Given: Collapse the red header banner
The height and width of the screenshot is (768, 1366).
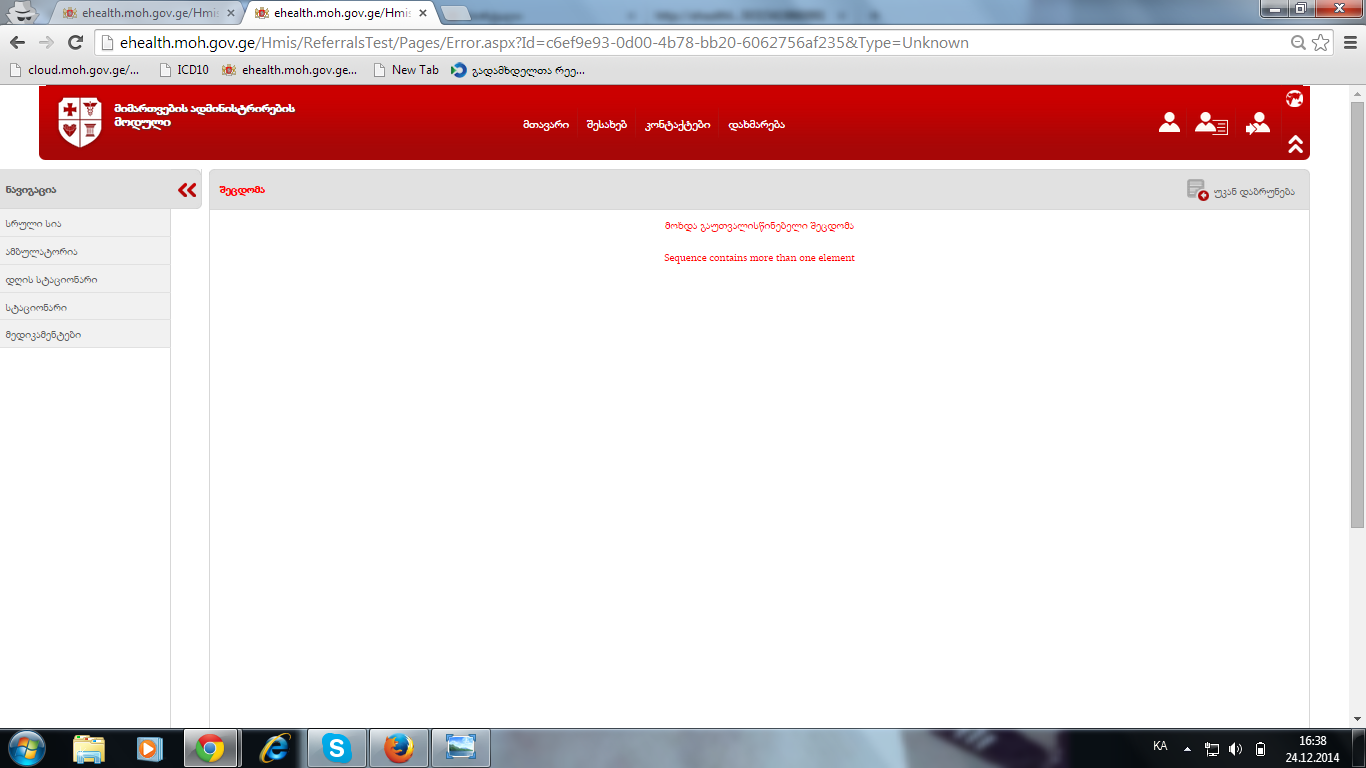Looking at the screenshot, I should [x=1295, y=144].
